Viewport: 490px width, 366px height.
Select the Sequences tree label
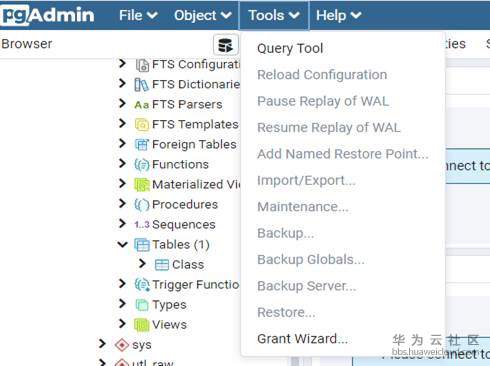184,224
